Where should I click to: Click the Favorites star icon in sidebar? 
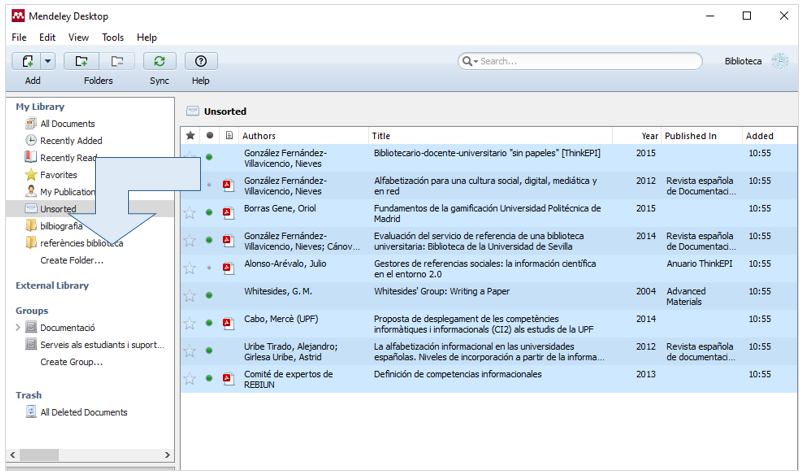point(31,175)
